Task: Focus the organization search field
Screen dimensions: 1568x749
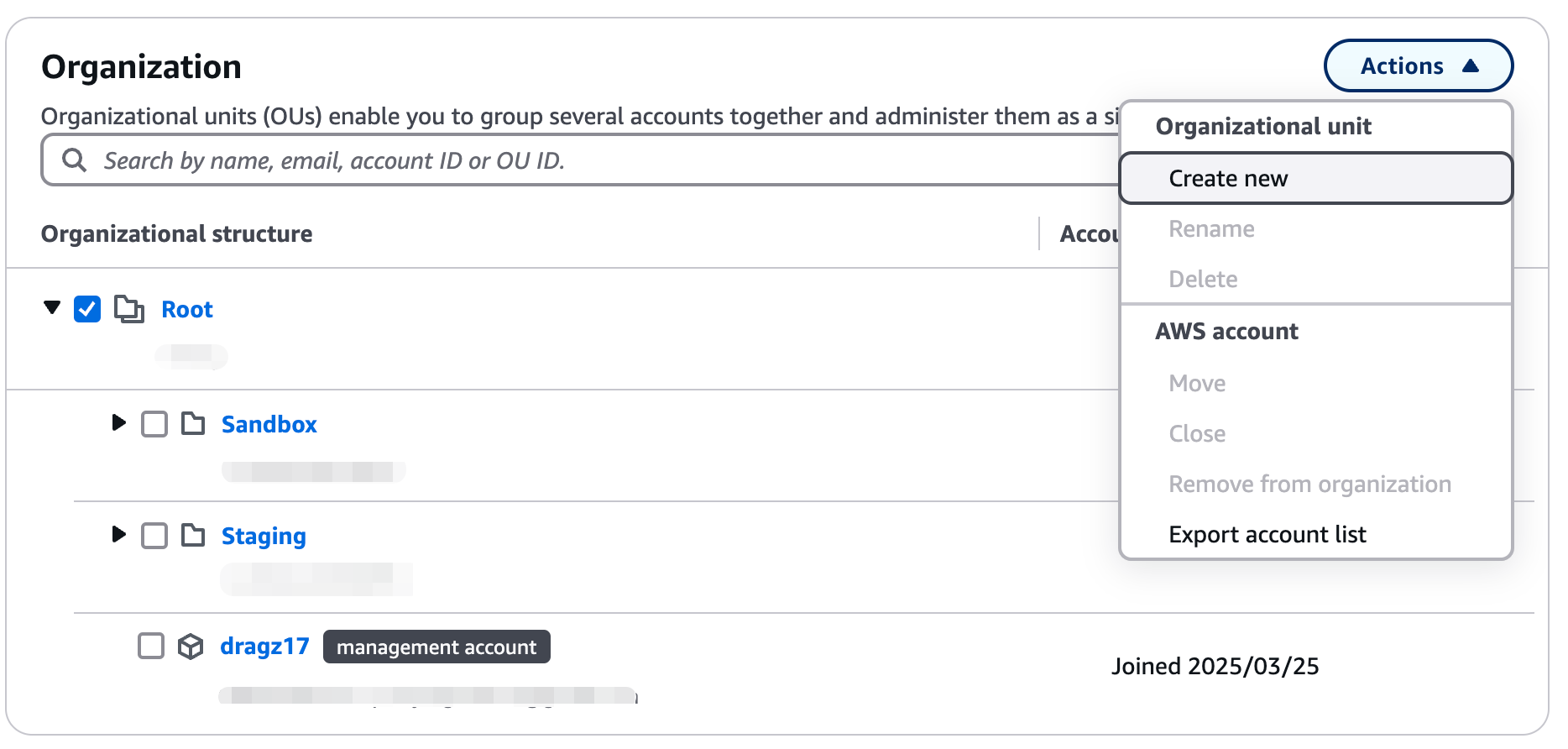Action: (581, 160)
